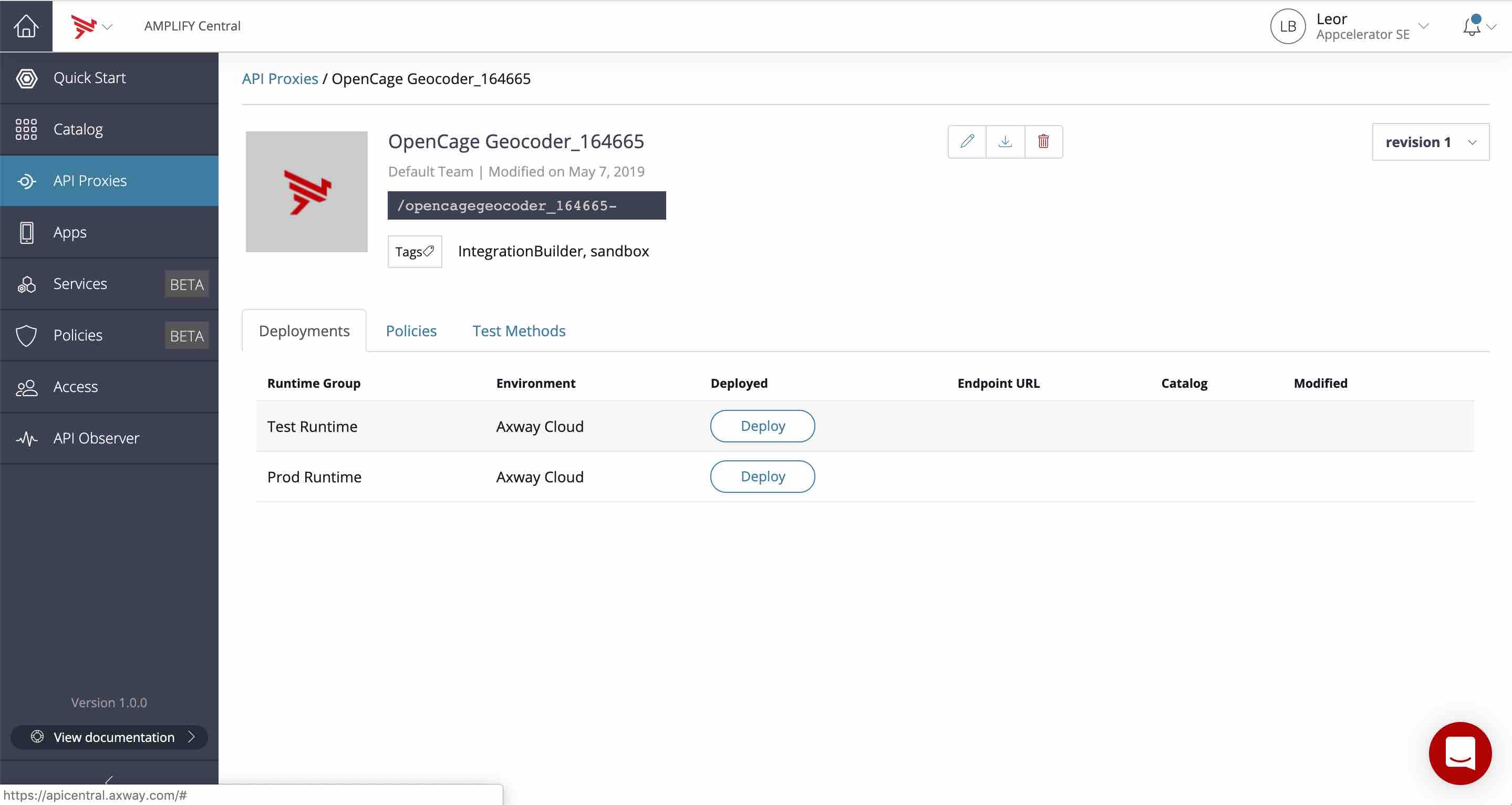Image resolution: width=1512 pixels, height=805 pixels.
Task: Deploy to the Prod Runtime
Action: (x=762, y=477)
